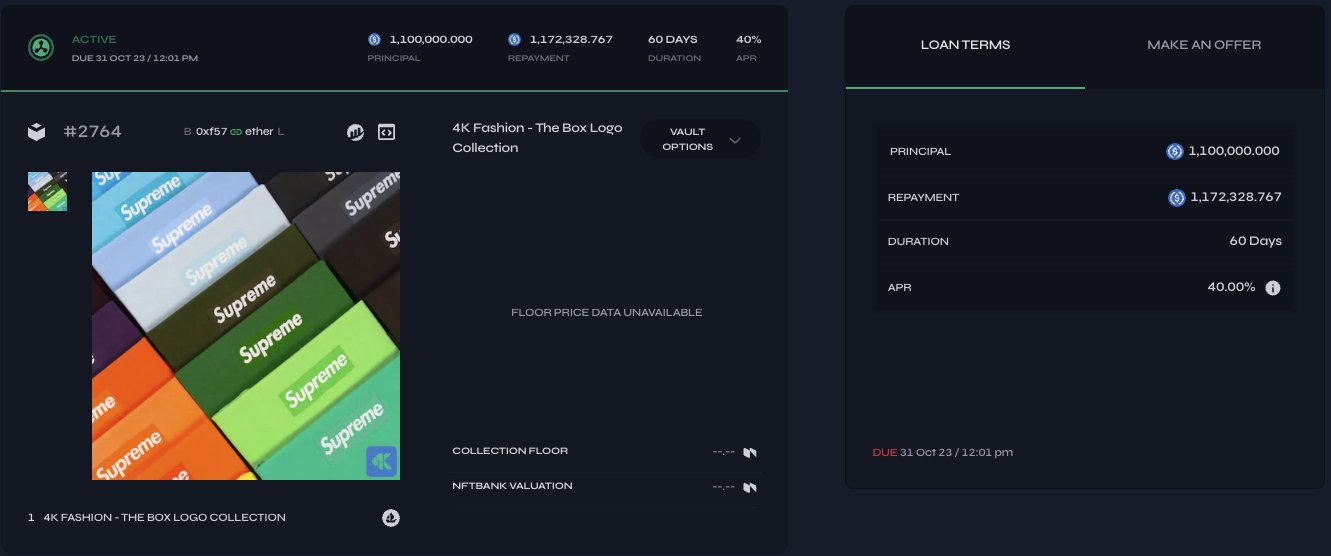Expand the Vault Options dropdown
Screen dimensions: 1331x556
[700, 140]
